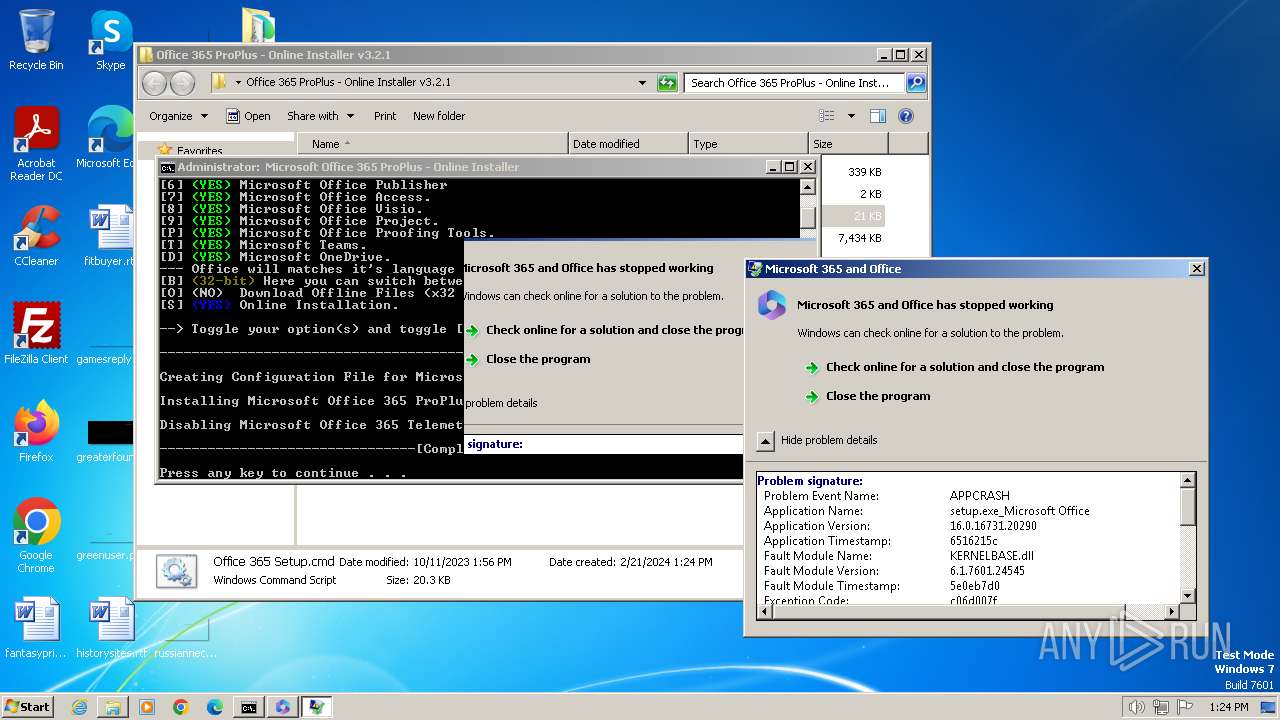Open fitbuyer.rtf document icon
This screenshot has width=1280, height=720.
click(108, 236)
